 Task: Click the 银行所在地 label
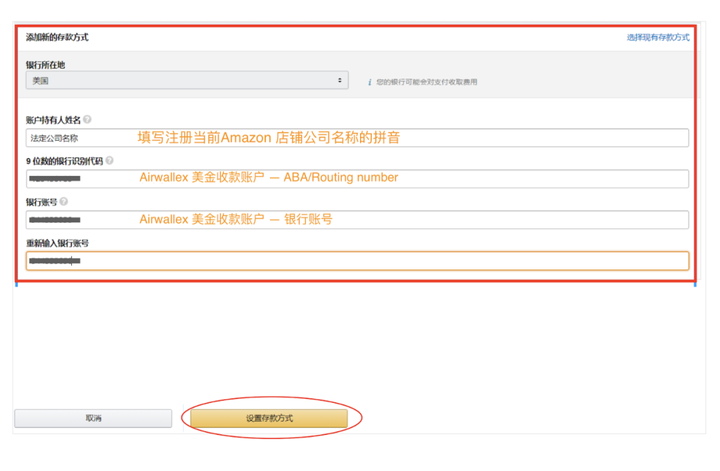[45, 65]
